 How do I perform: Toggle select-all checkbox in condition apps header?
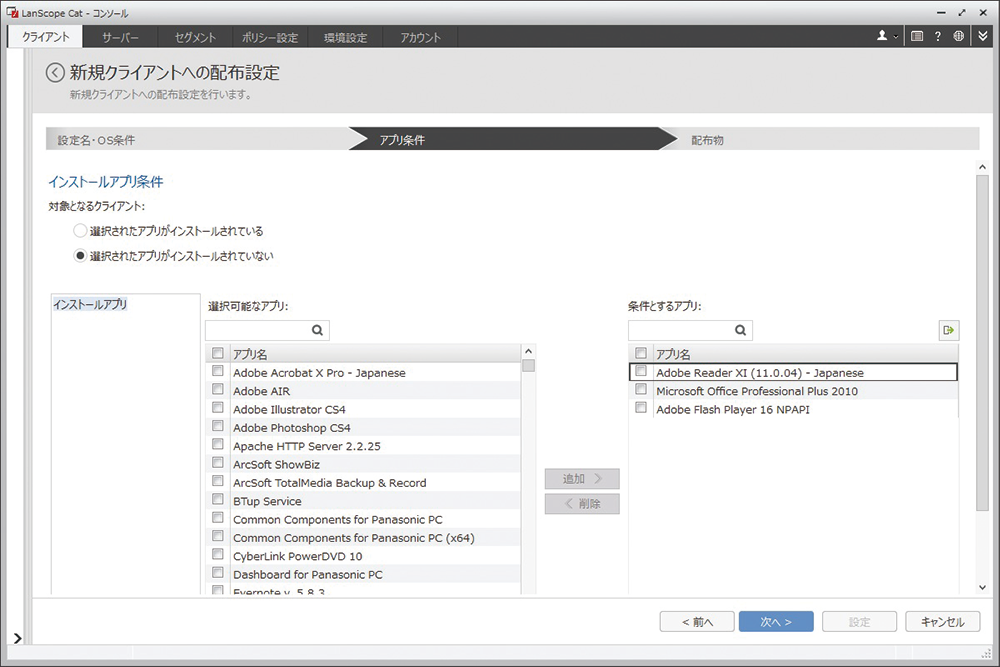pyautogui.click(x=642, y=353)
